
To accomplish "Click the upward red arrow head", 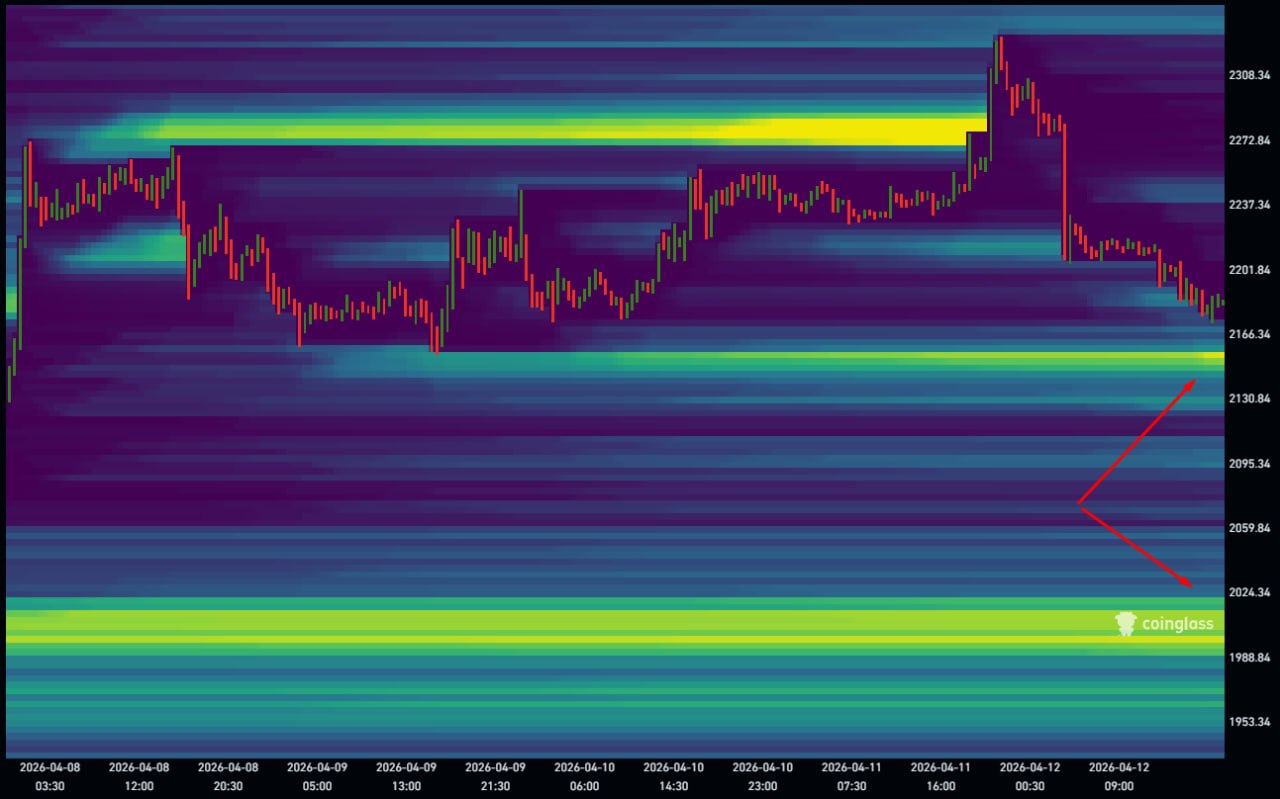I will click(x=1190, y=383).
